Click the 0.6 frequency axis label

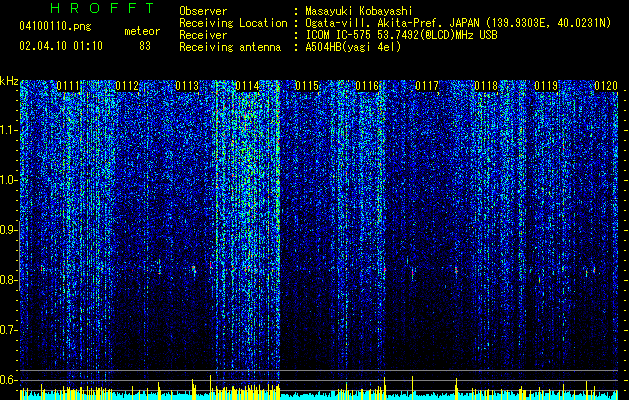tap(9, 380)
